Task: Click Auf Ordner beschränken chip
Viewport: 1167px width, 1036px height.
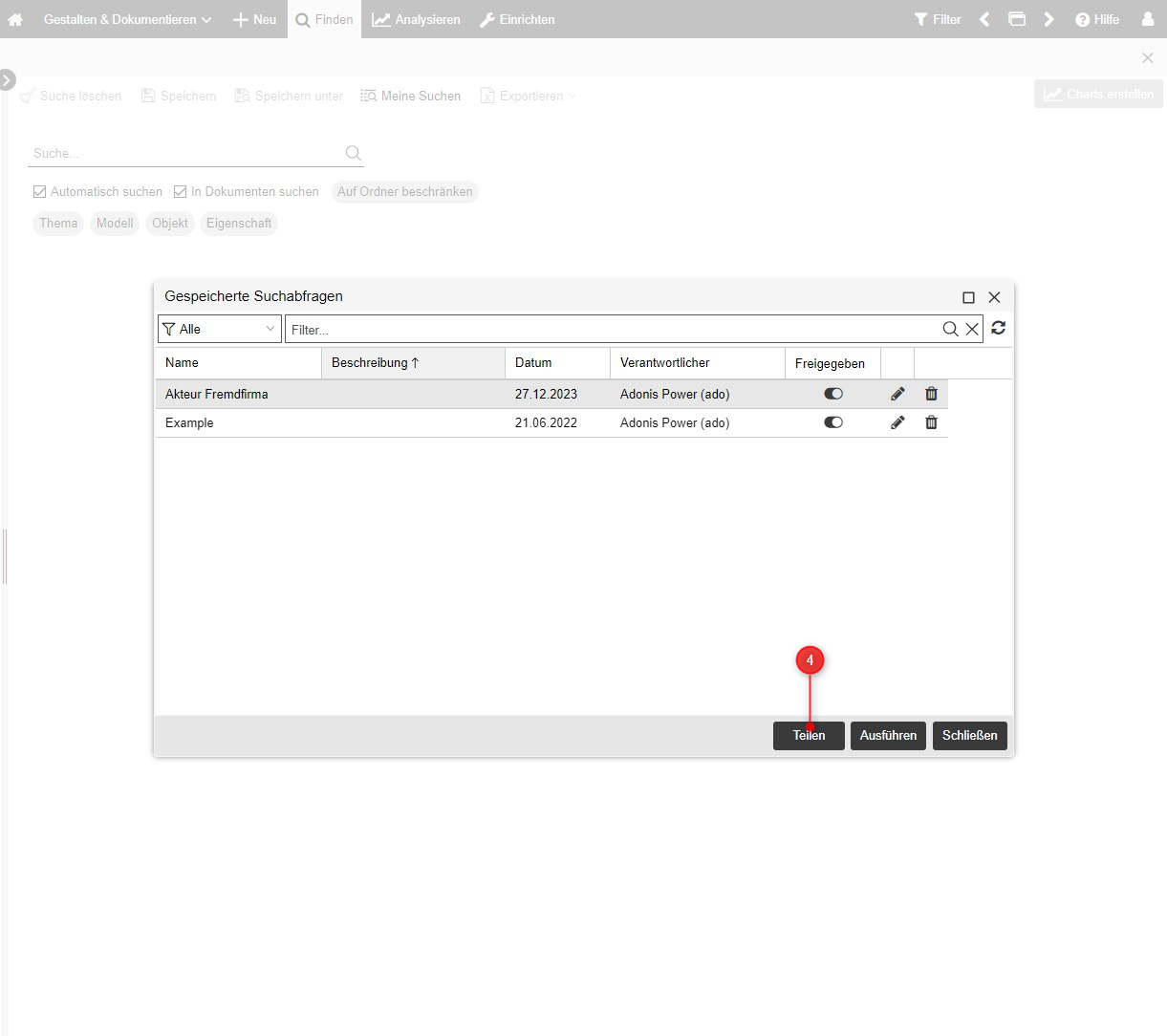Action: [405, 191]
